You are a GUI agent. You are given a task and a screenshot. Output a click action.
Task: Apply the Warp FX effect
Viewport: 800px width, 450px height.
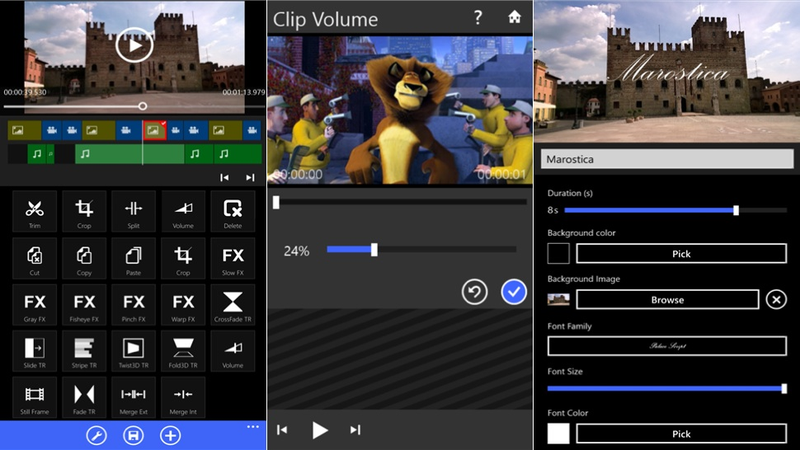183,305
